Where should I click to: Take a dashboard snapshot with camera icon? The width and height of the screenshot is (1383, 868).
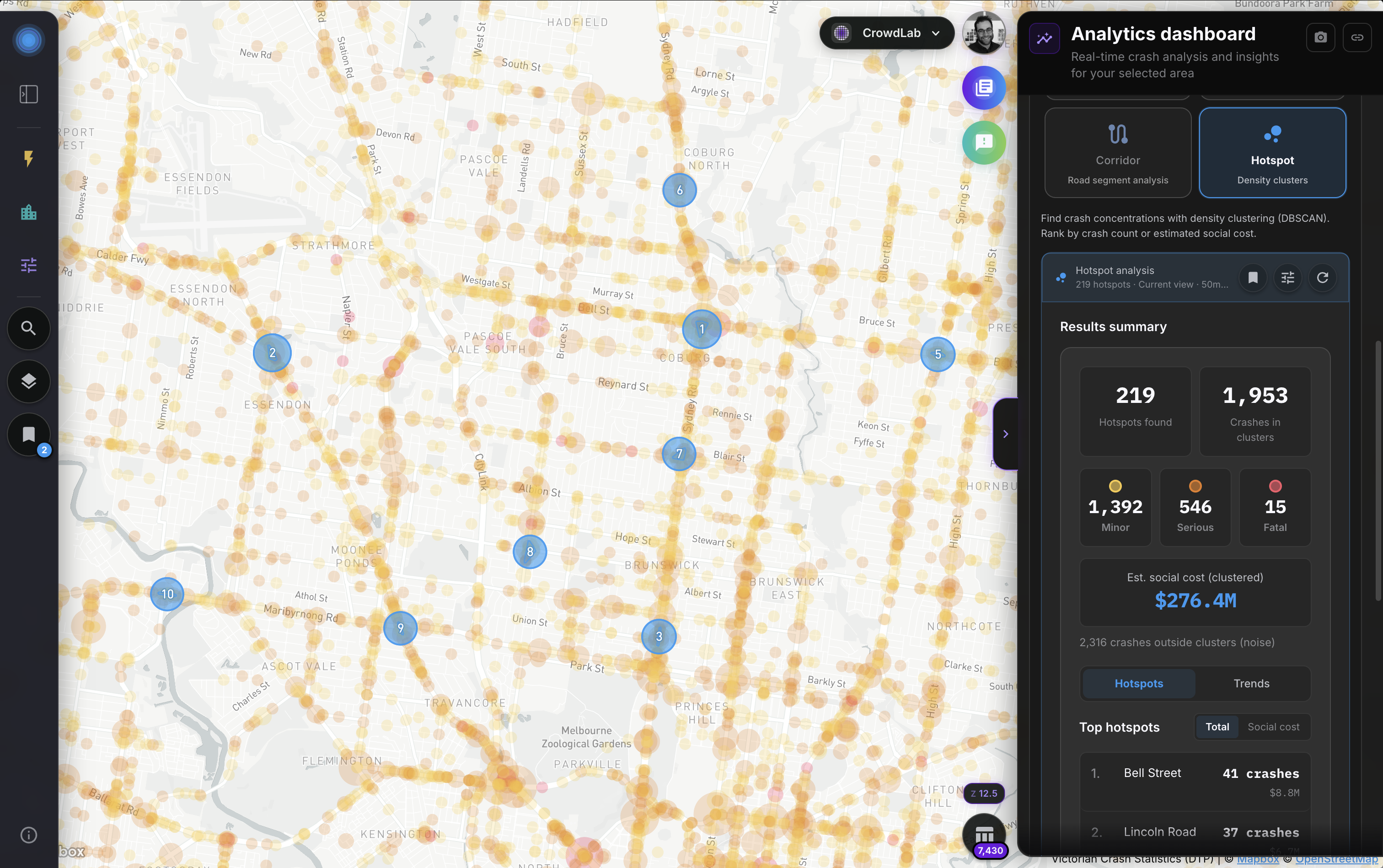pyautogui.click(x=1320, y=38)
